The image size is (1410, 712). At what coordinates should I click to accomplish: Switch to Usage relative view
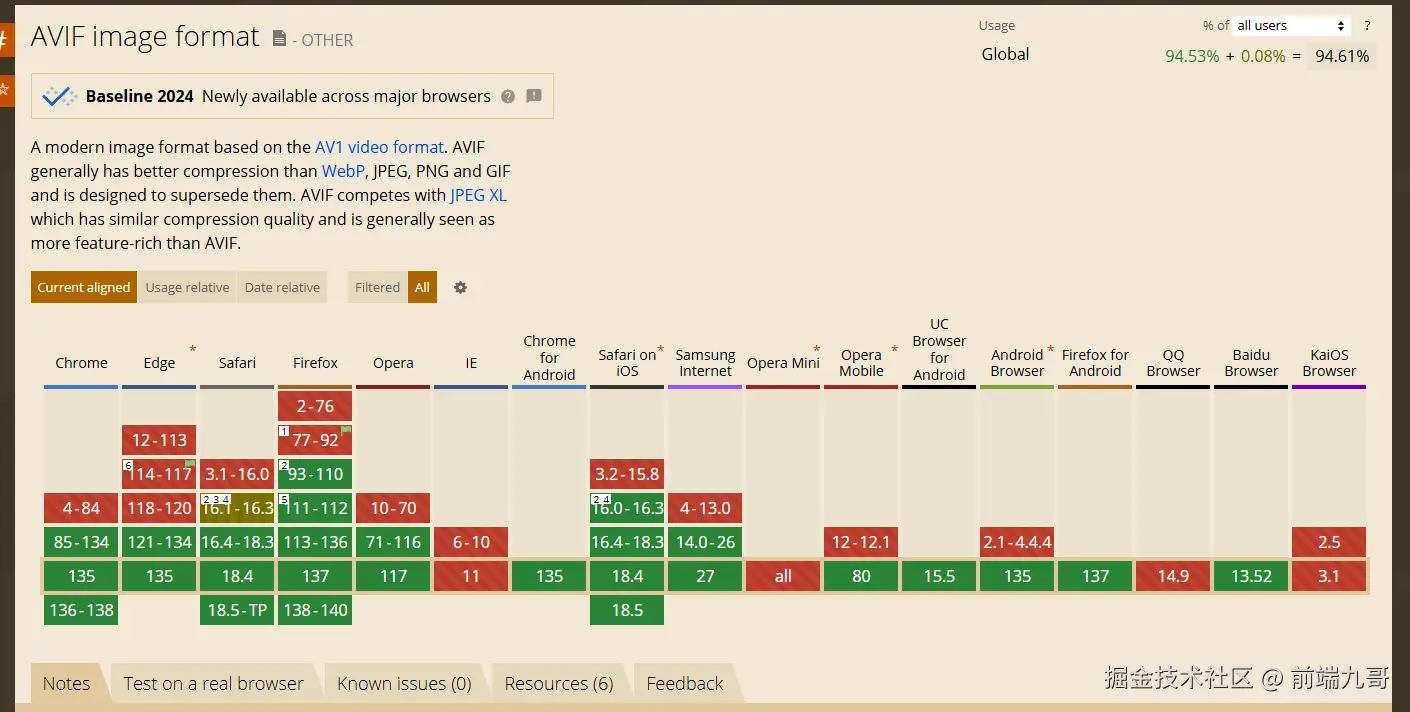(x=187, y=287)
